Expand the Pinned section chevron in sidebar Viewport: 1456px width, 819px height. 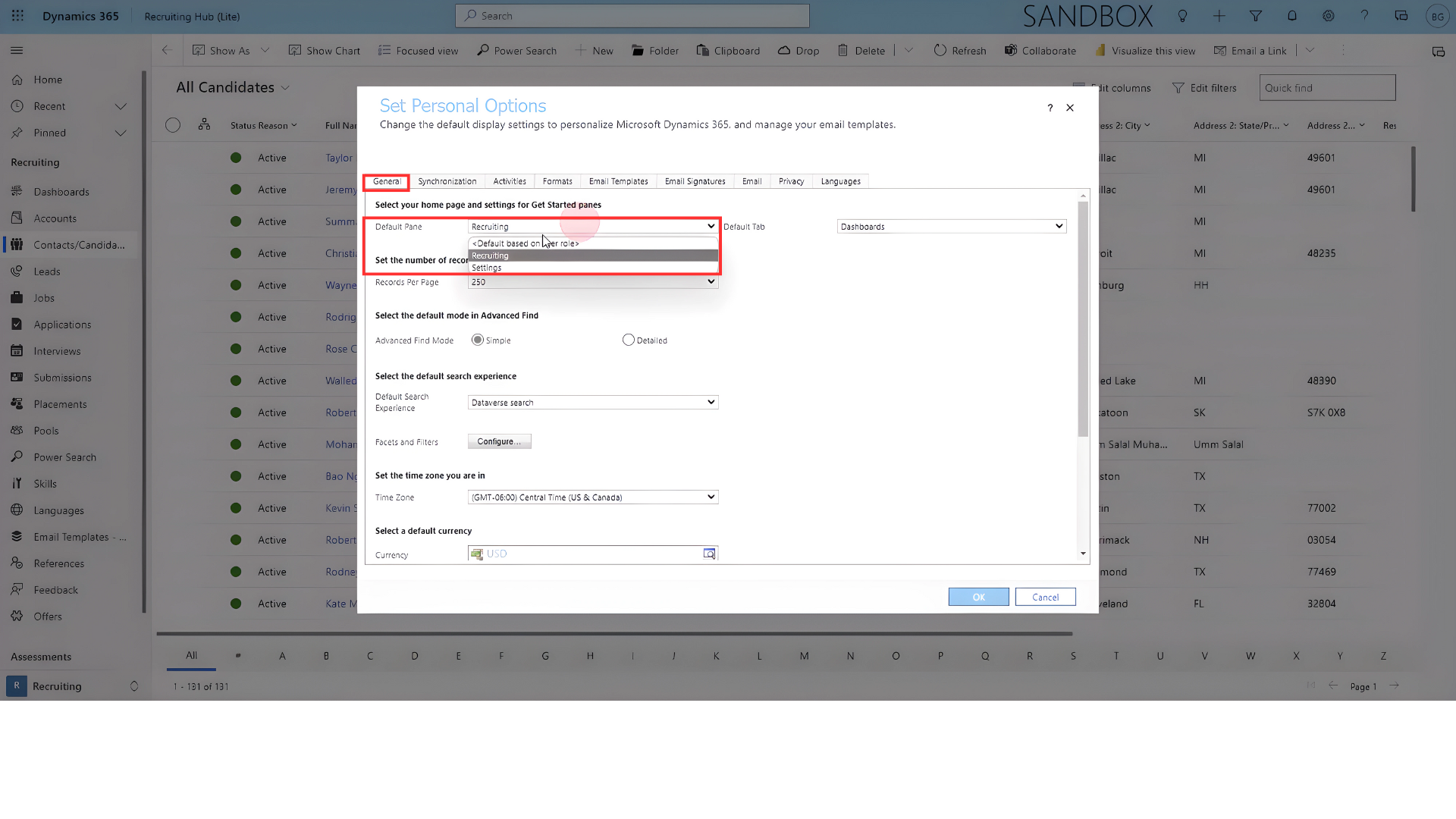pyautogui.click(x=121, y=133)
